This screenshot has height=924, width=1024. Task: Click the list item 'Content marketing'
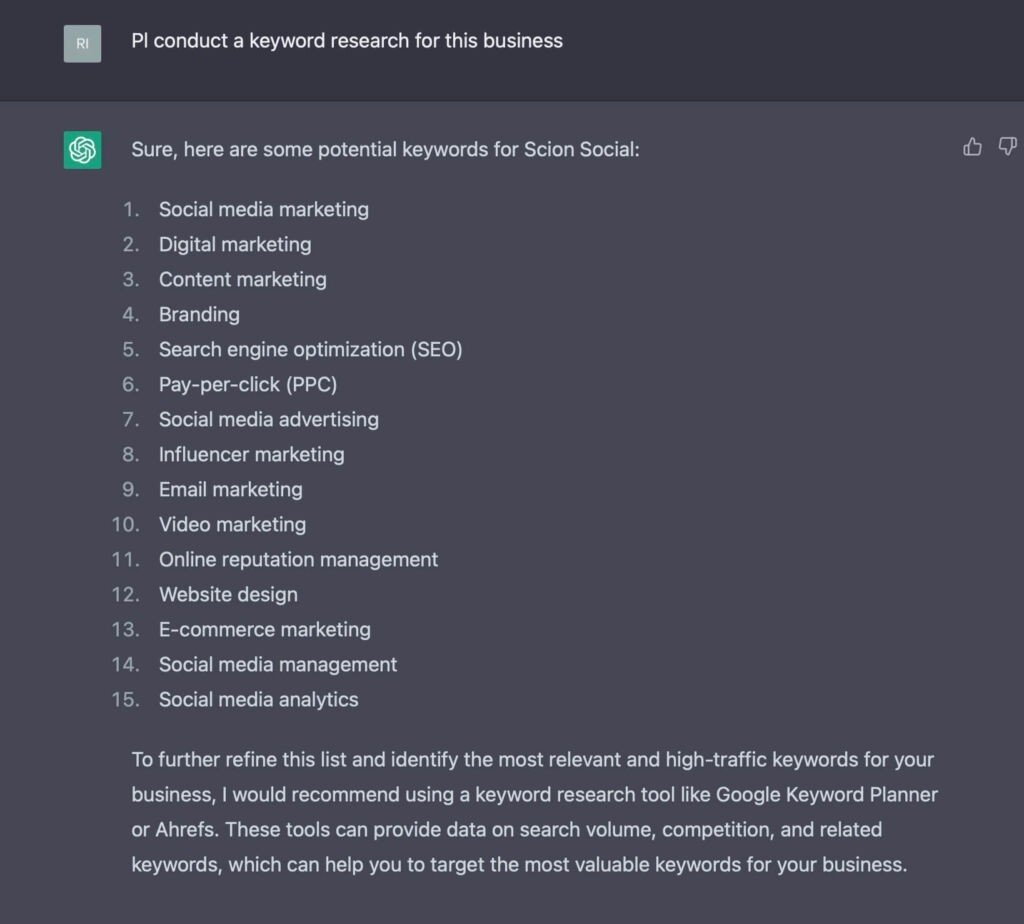(243, 279)
